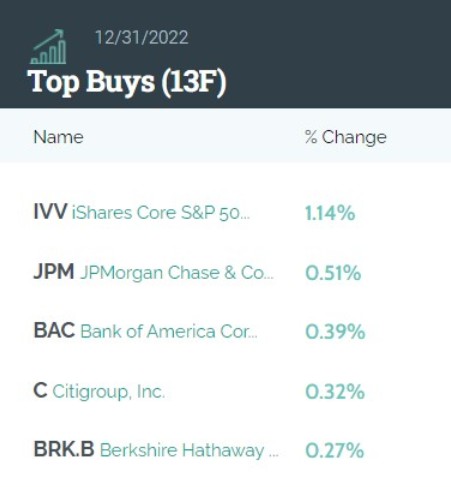Open Citigroup, Inc. company link
This screenshot has width=451, height=487.
(109, 391)
